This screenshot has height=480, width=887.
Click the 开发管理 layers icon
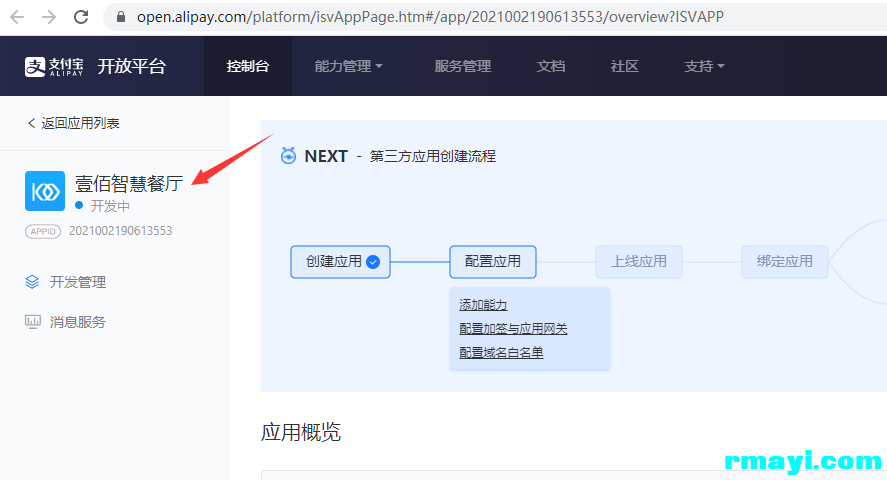tap(32, 282)
